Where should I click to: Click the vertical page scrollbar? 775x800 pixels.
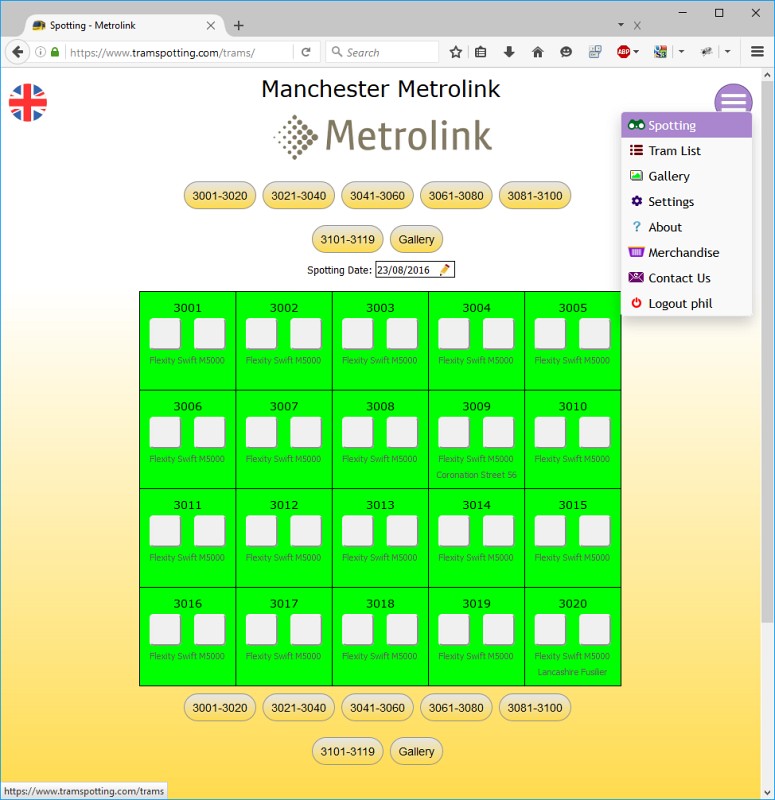767,352
